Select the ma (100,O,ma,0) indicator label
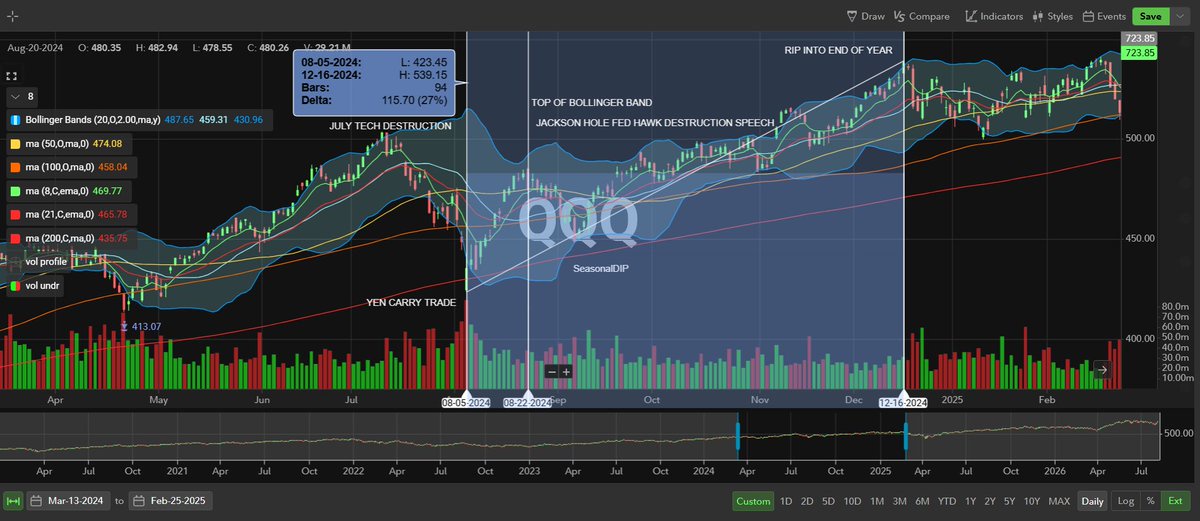Image resolution: width=1200 pixels, height=521 pixels. coord(59,167)
